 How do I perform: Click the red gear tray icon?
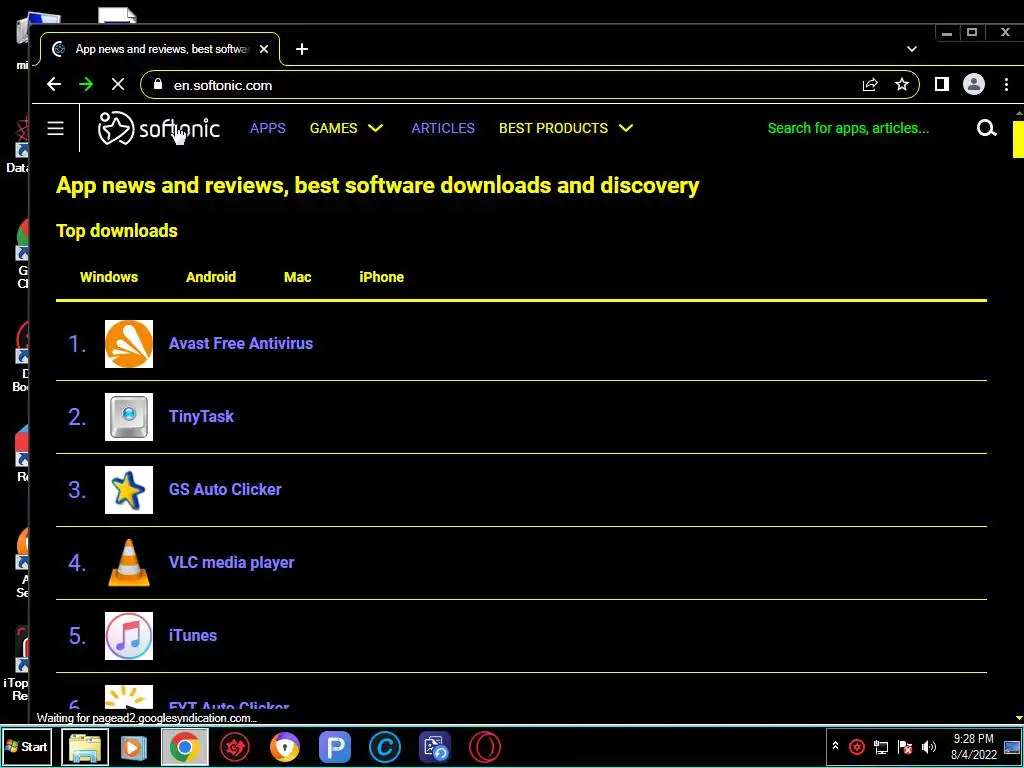857,747
